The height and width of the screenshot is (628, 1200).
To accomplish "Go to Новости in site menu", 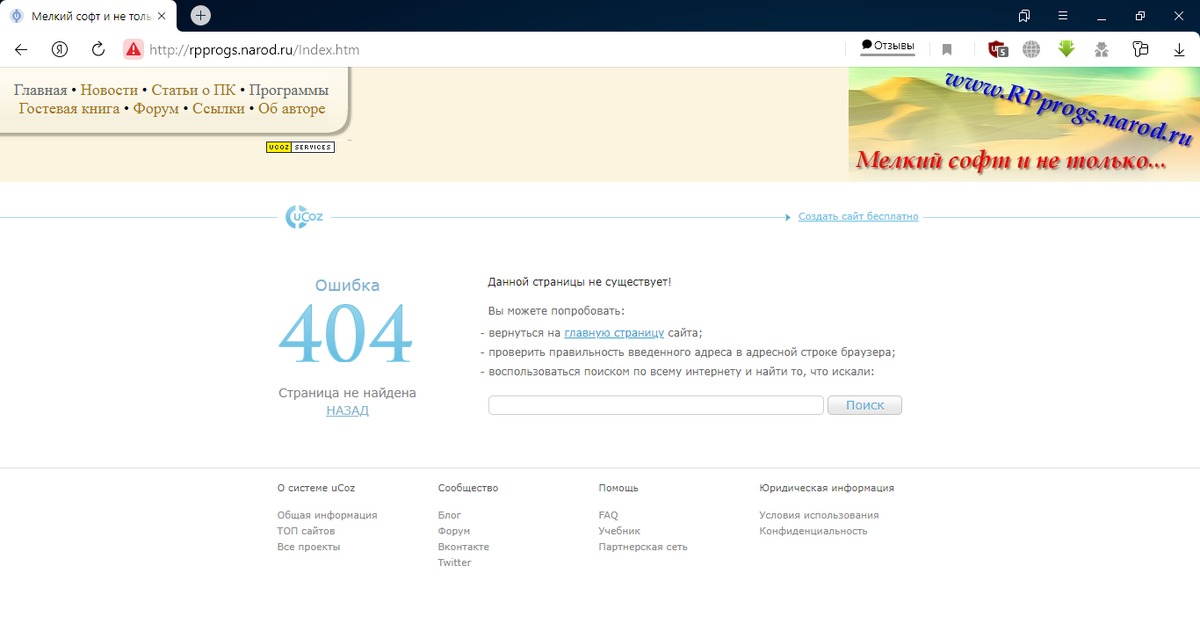I will [109, 90].
